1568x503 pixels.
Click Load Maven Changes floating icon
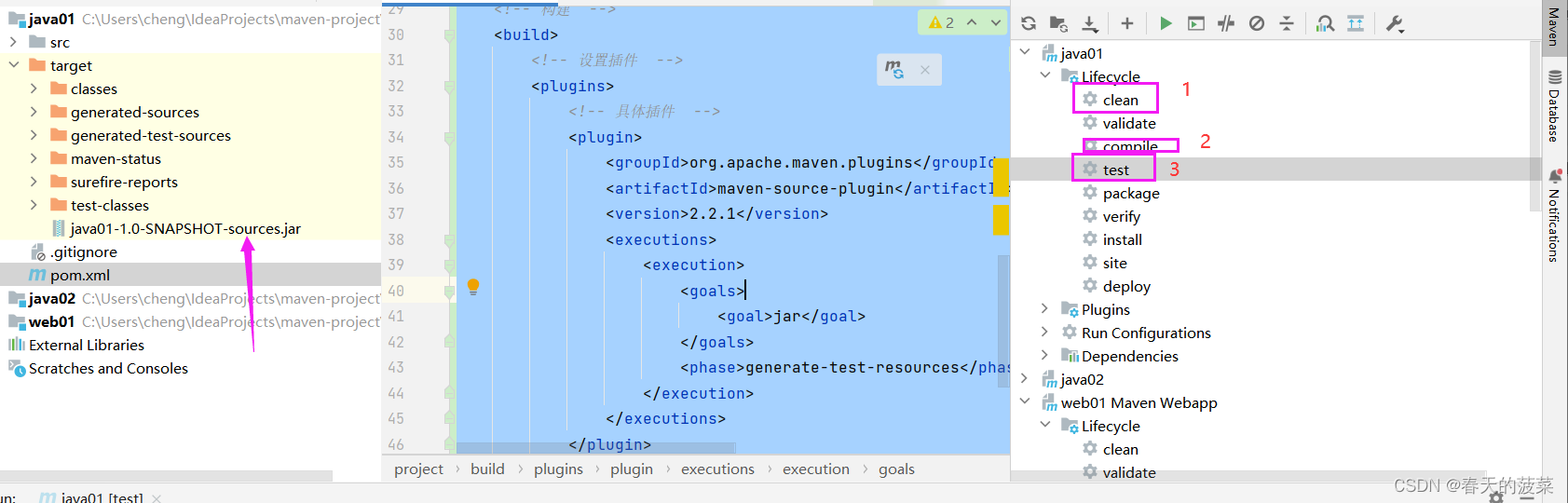[894, 70]
